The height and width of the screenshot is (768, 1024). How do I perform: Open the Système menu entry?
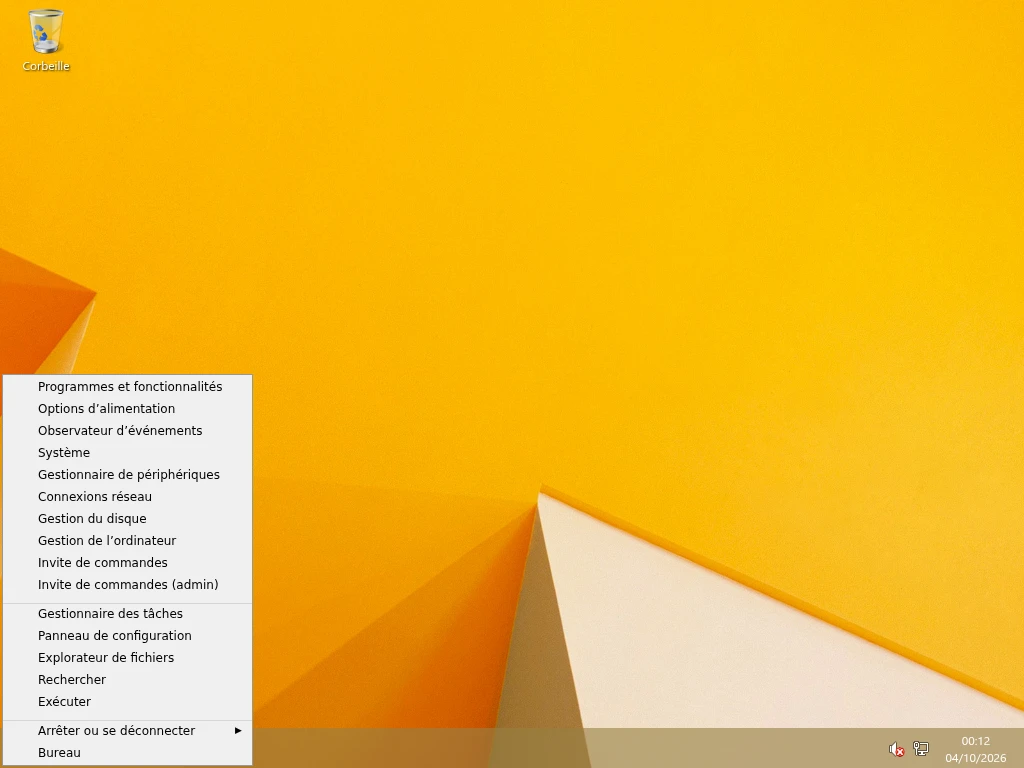pyautogui.click(x=127, y=453)
